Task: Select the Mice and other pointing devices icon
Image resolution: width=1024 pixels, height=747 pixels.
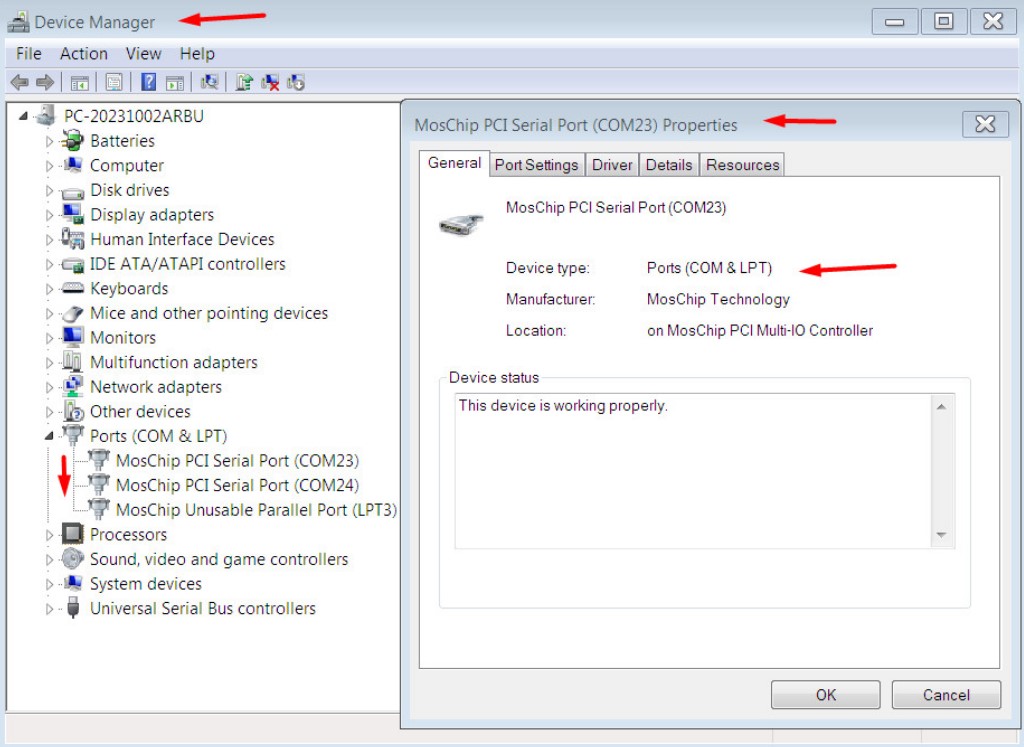Action: tap(72, 313)
